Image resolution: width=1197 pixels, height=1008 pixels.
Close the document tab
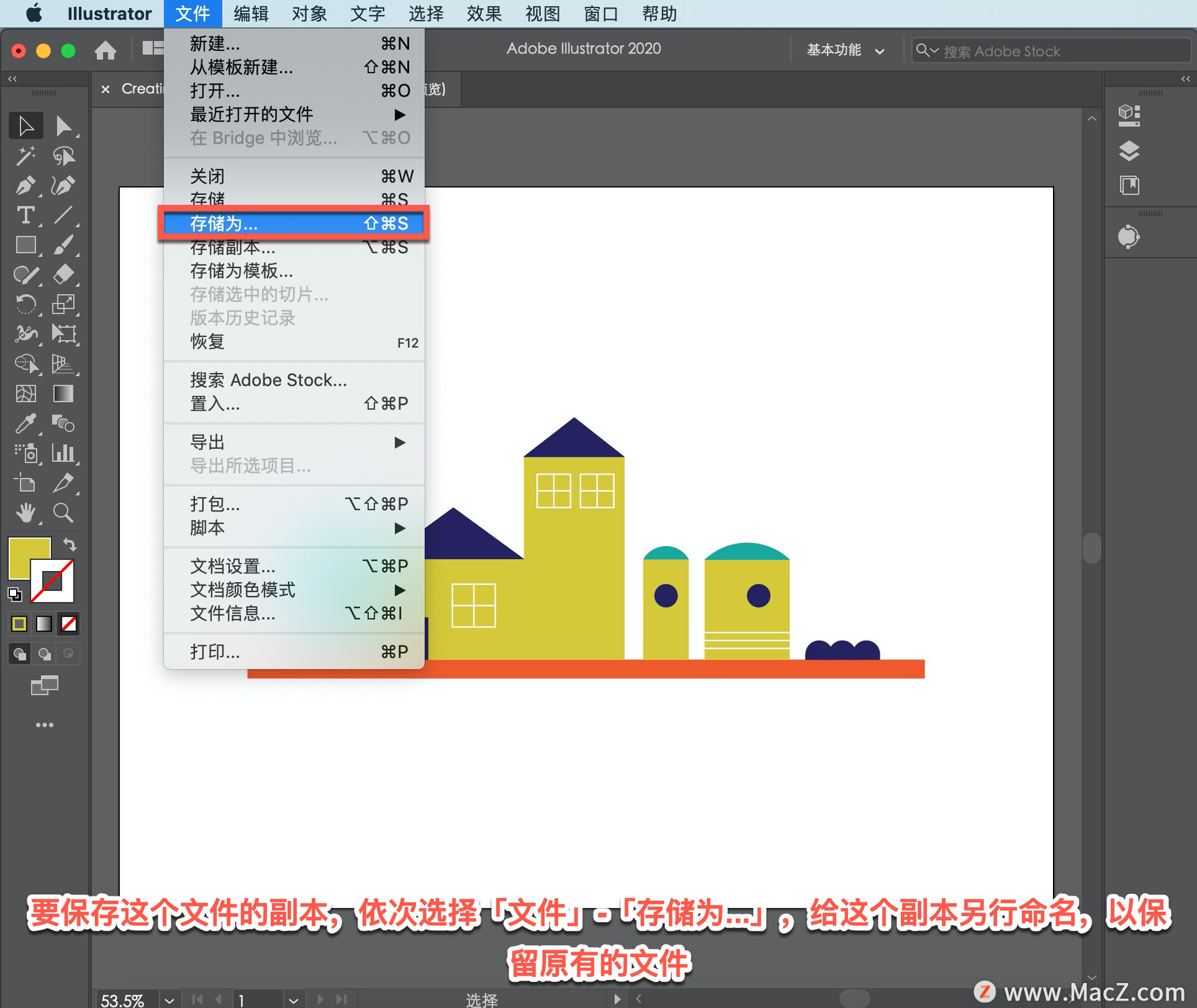tap(105, 89)
